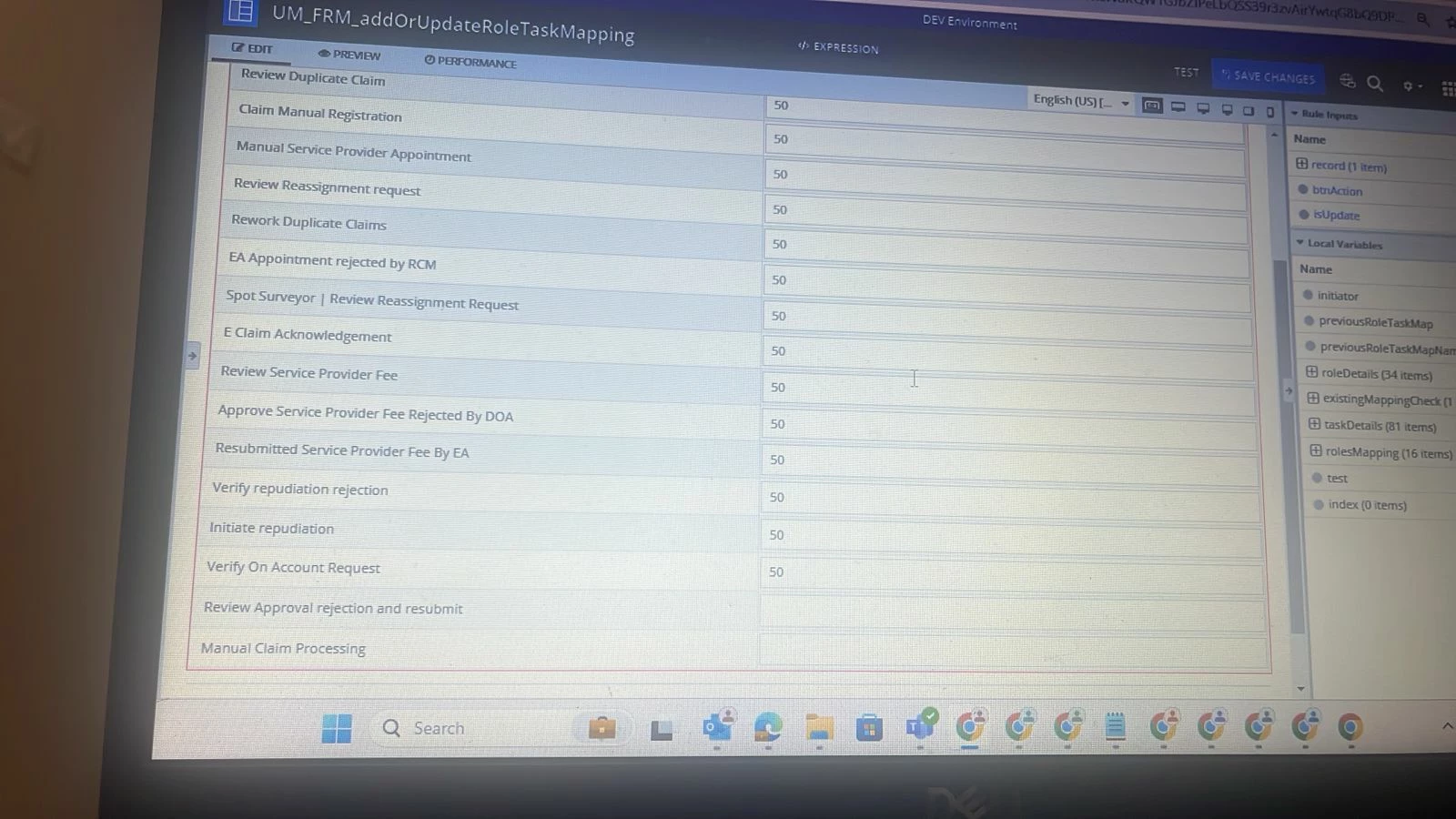Open Microsoft Store from the taskbar
Image resolution: width=1456 pixels, height=819 pixels.
(x=869, y=728)
